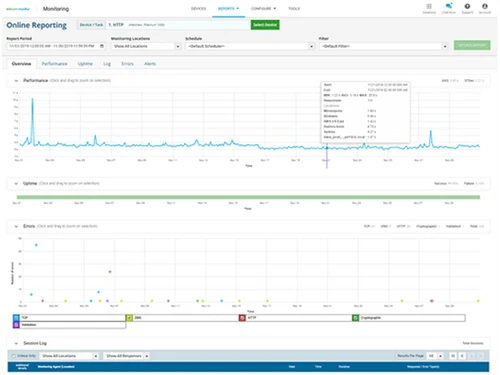The height and width of the screenshot is (375, 500).
Task: Click the Monitoring Agent (Location) column header
Action: (x=56, y=367)
